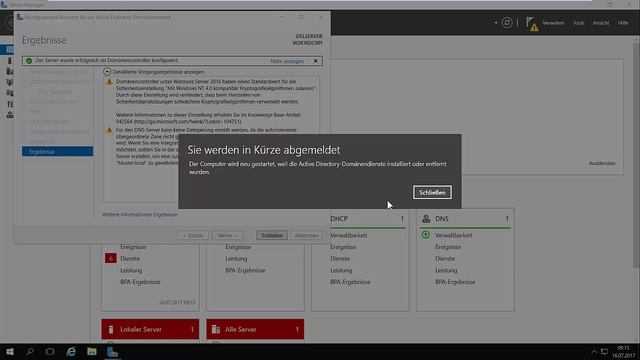Image resolution: width=640 pixels, height=360 pixels.
Task: Open the DNS tile header
Action: pos(465,219)
